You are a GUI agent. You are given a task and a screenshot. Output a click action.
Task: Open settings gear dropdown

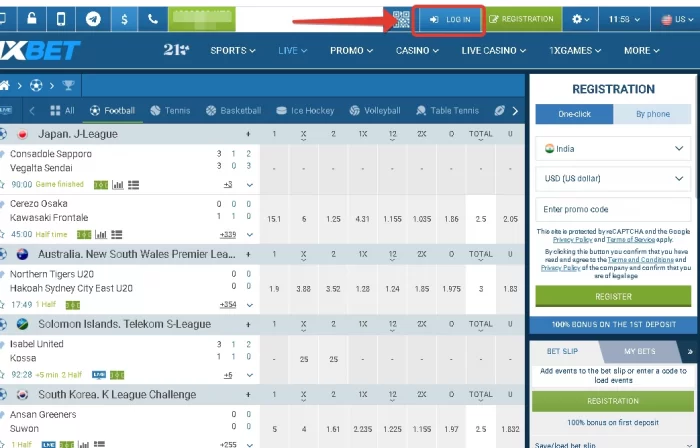[x=580, y=19]
